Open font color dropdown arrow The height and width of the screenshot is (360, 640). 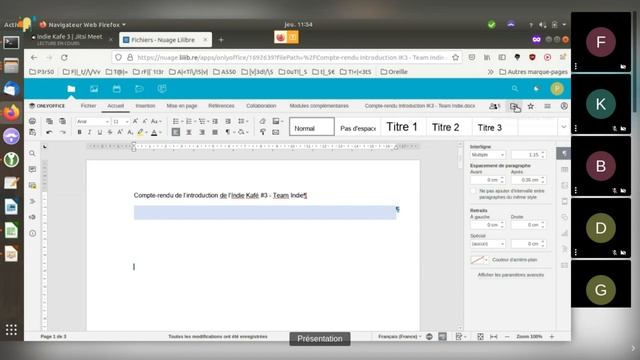pos(160,133)
